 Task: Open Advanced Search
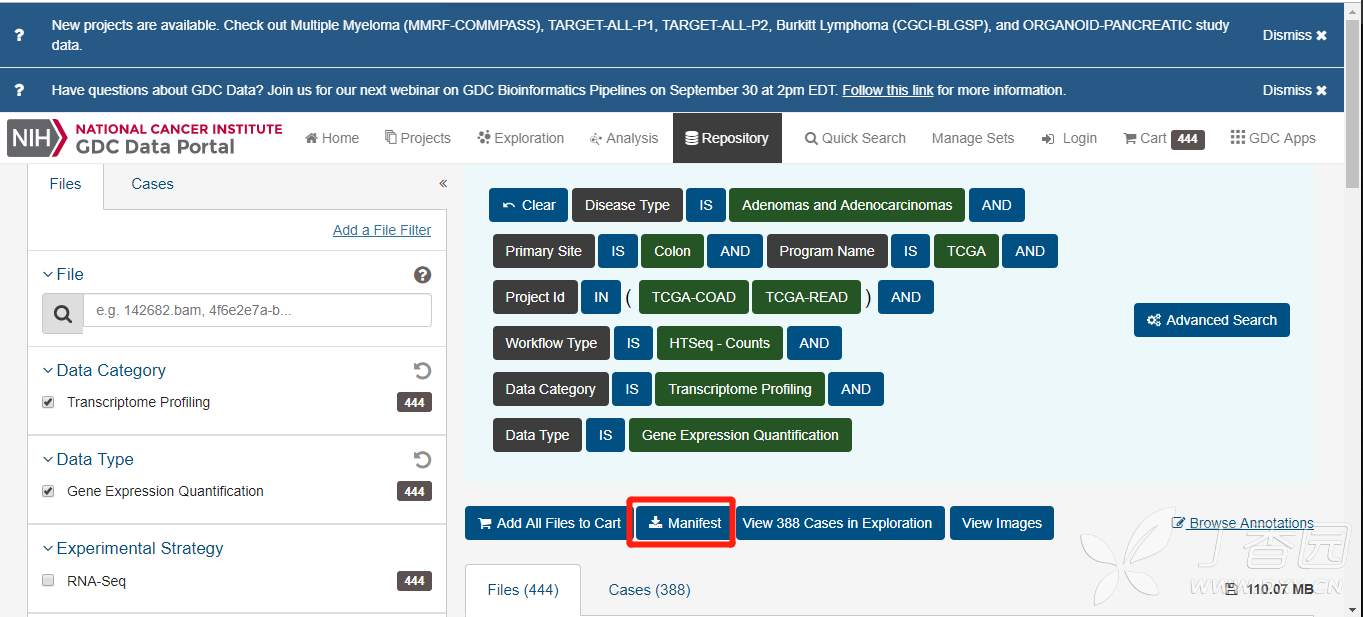pos(1212,320)
